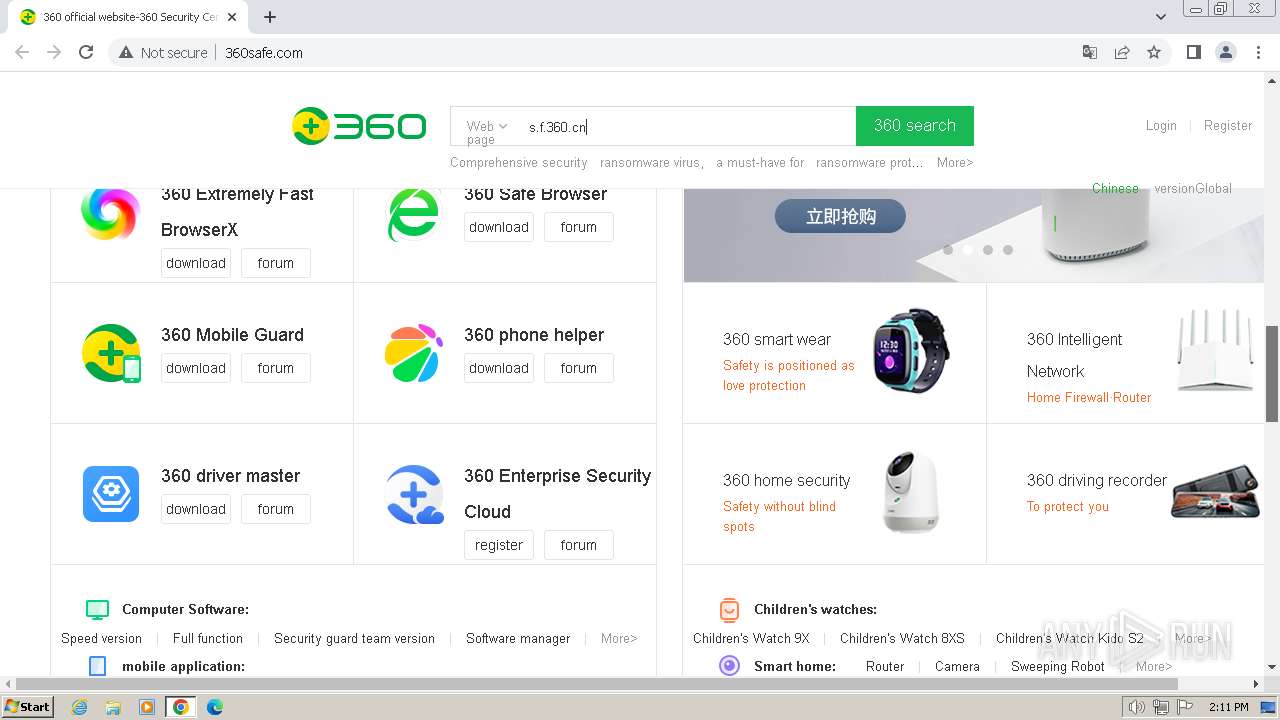
Task: Open the tab search chevron in title bar
Action: [x=1160, y=17]
